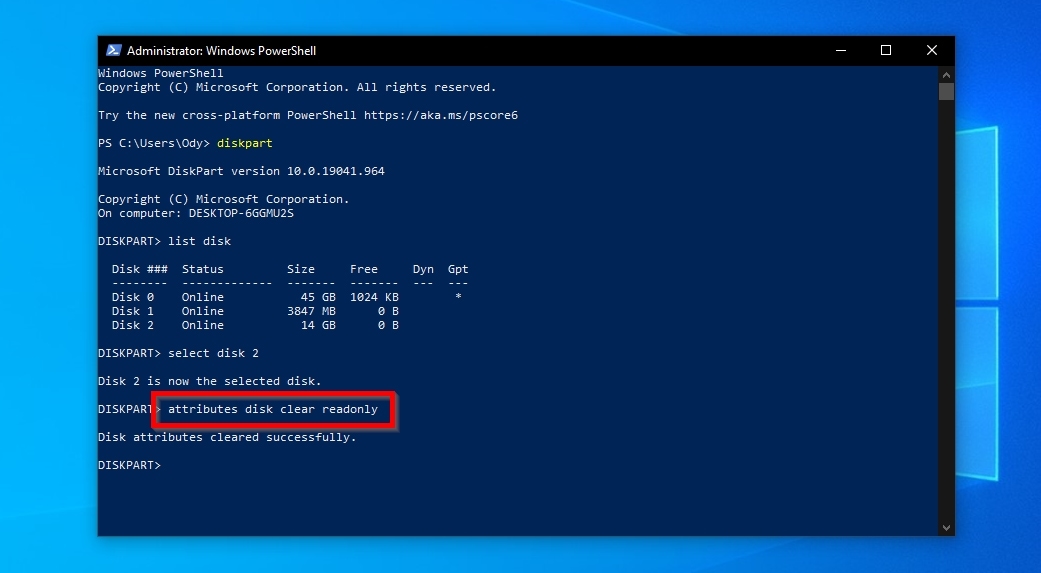This screenshot has width=1041, height=573.
Task: Click the 'Dyn' column header
Action: (x=423, y=269)
